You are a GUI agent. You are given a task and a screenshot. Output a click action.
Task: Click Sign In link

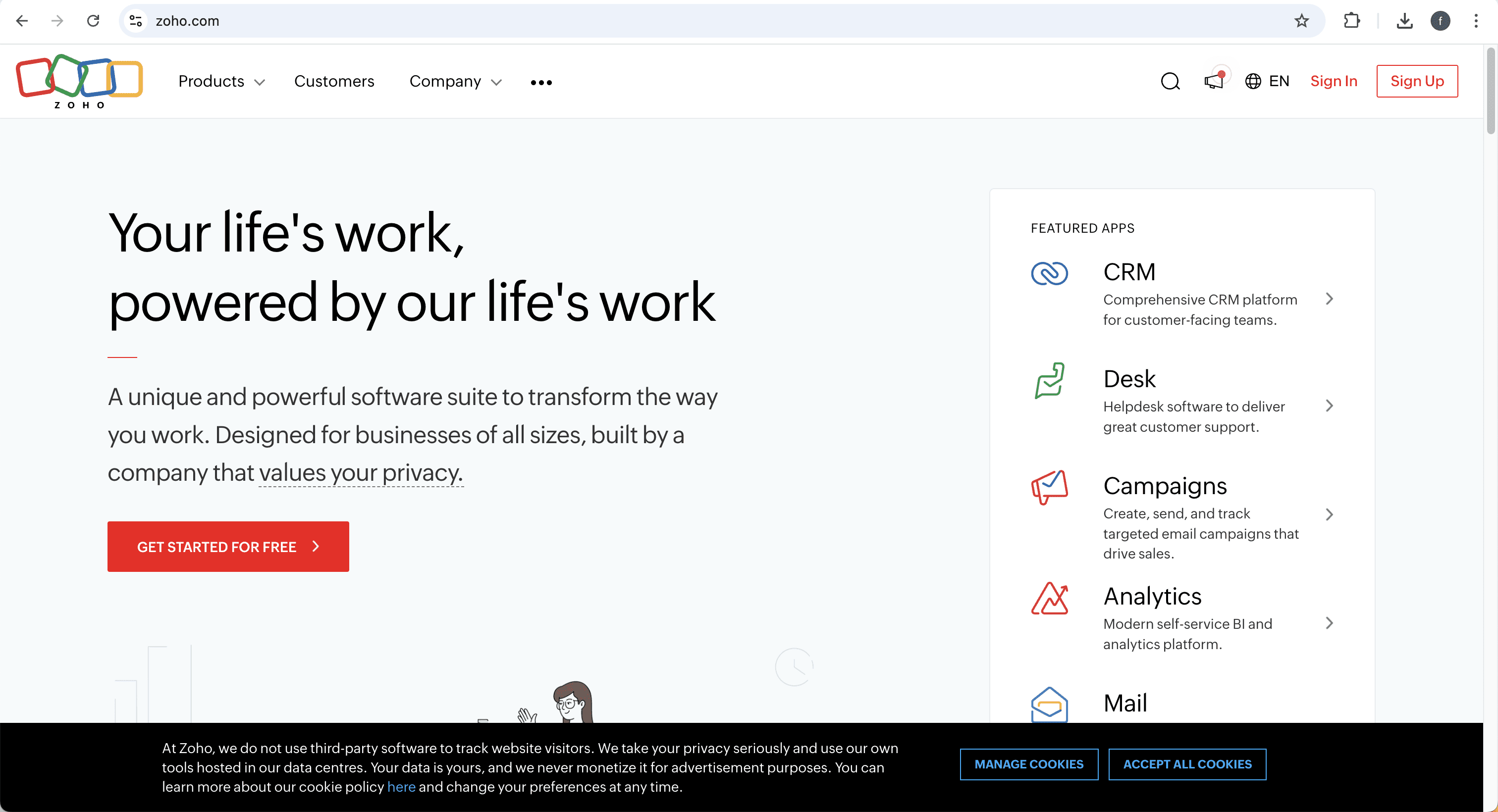click(1334, 81)
